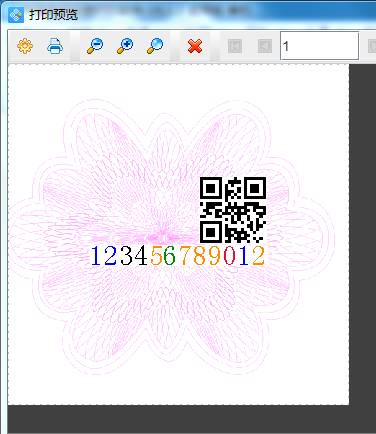This screenshot has width=376, height=434.
Task: Click the dark gray area right of page
Action: pos(363,233)
